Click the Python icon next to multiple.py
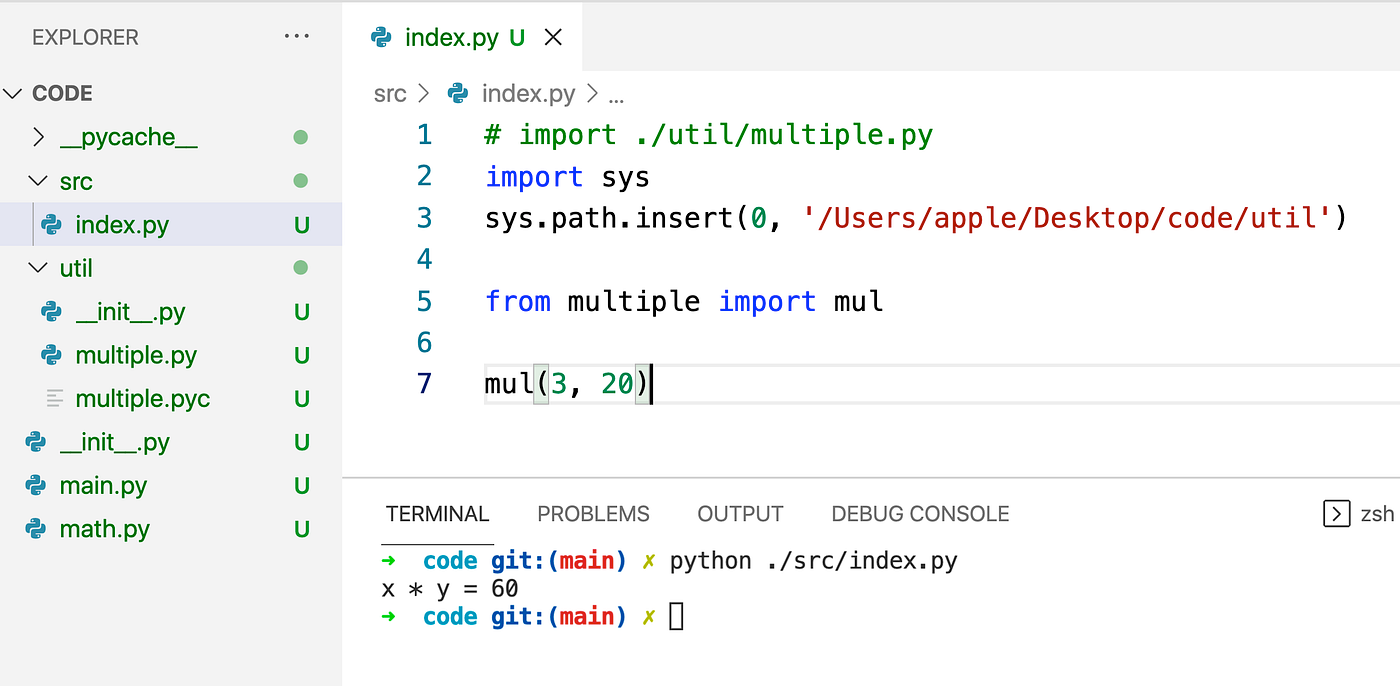 tap(52, 355)
